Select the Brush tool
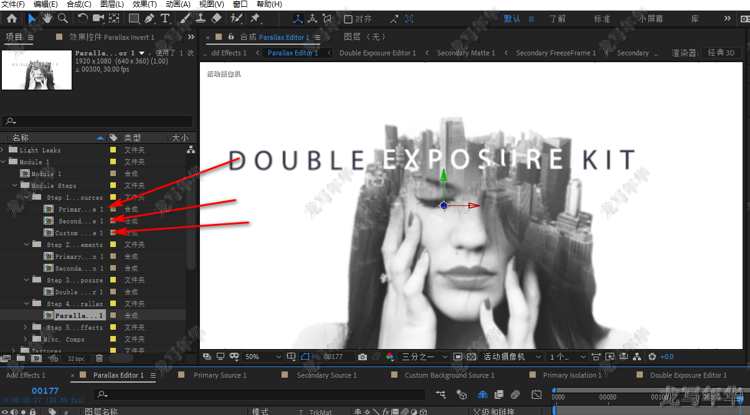Screen dimensions: 750x415 pos(185,19)
